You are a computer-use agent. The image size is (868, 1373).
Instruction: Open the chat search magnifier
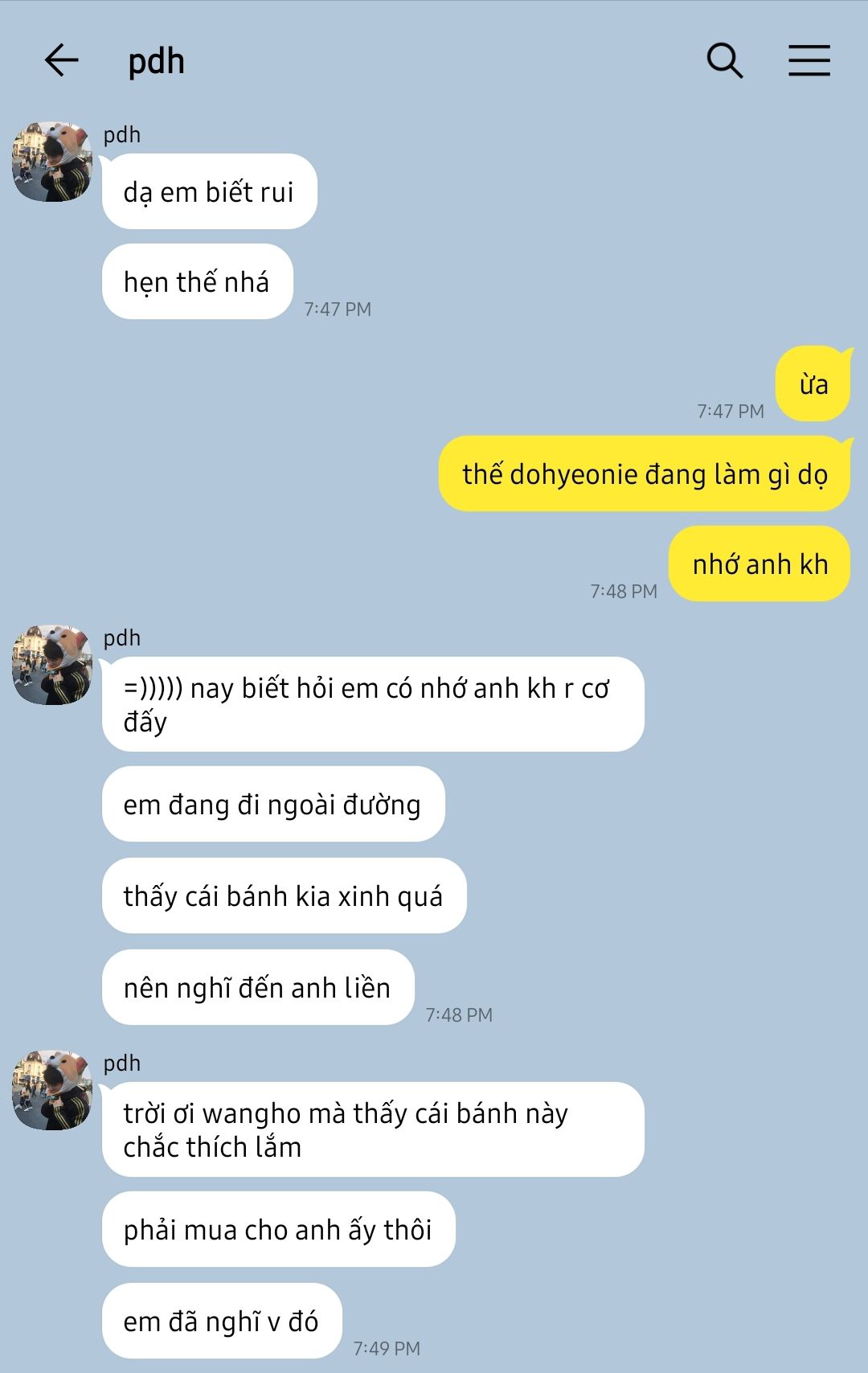point(725,60)
